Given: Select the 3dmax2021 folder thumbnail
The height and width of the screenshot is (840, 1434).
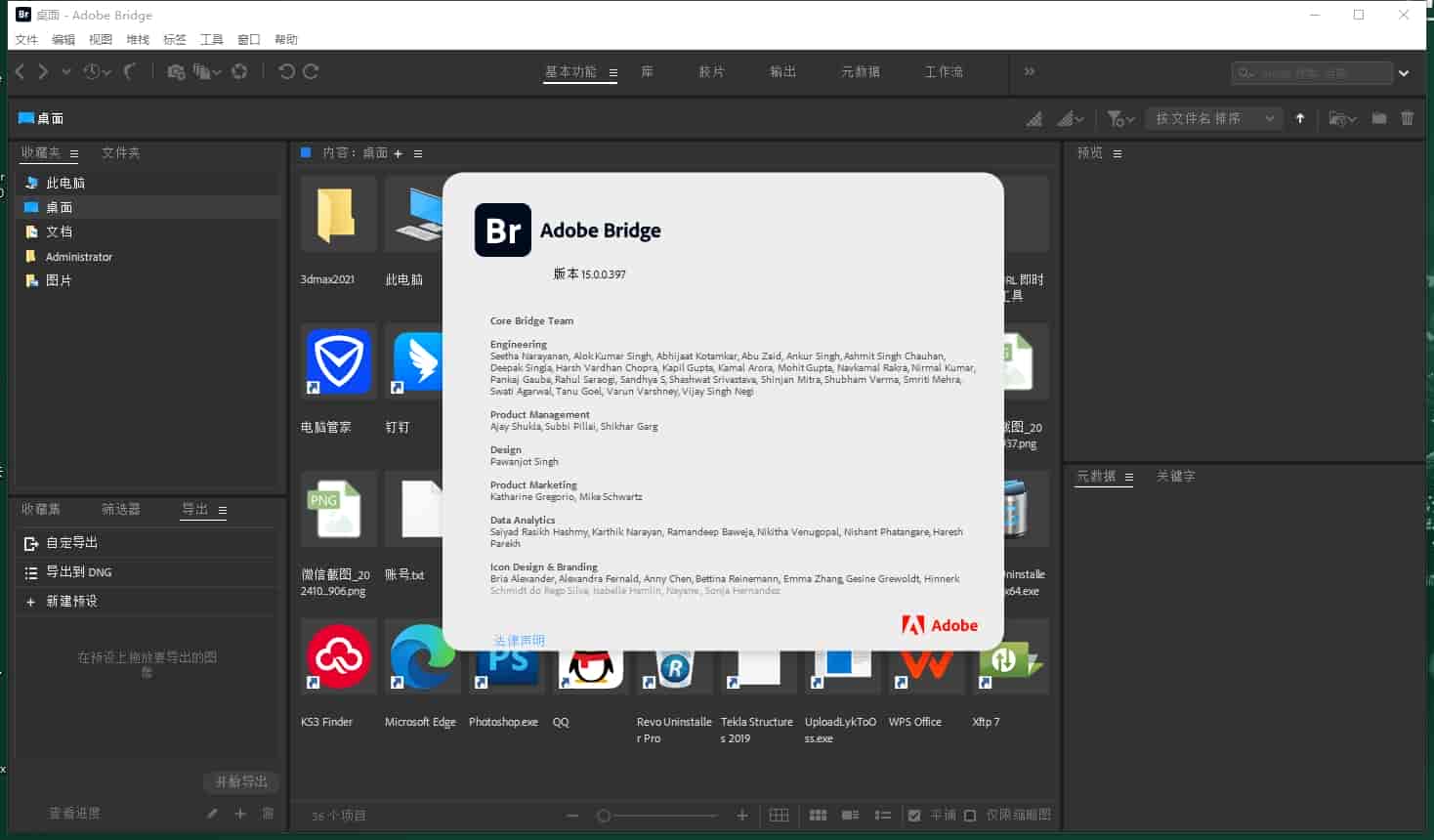Looking at the screenshot, I should pyautogui.click(x=337, y=215).
